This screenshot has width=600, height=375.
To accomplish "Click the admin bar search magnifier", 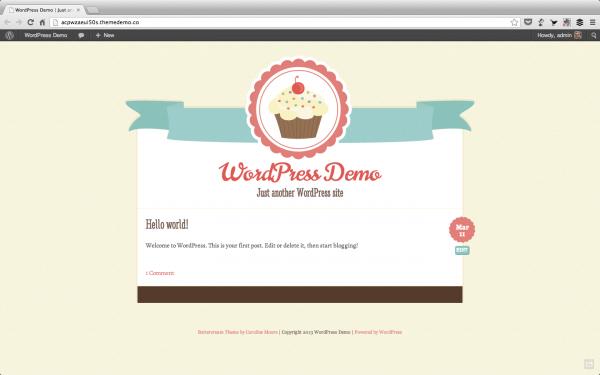I will [x=593, y=35].
